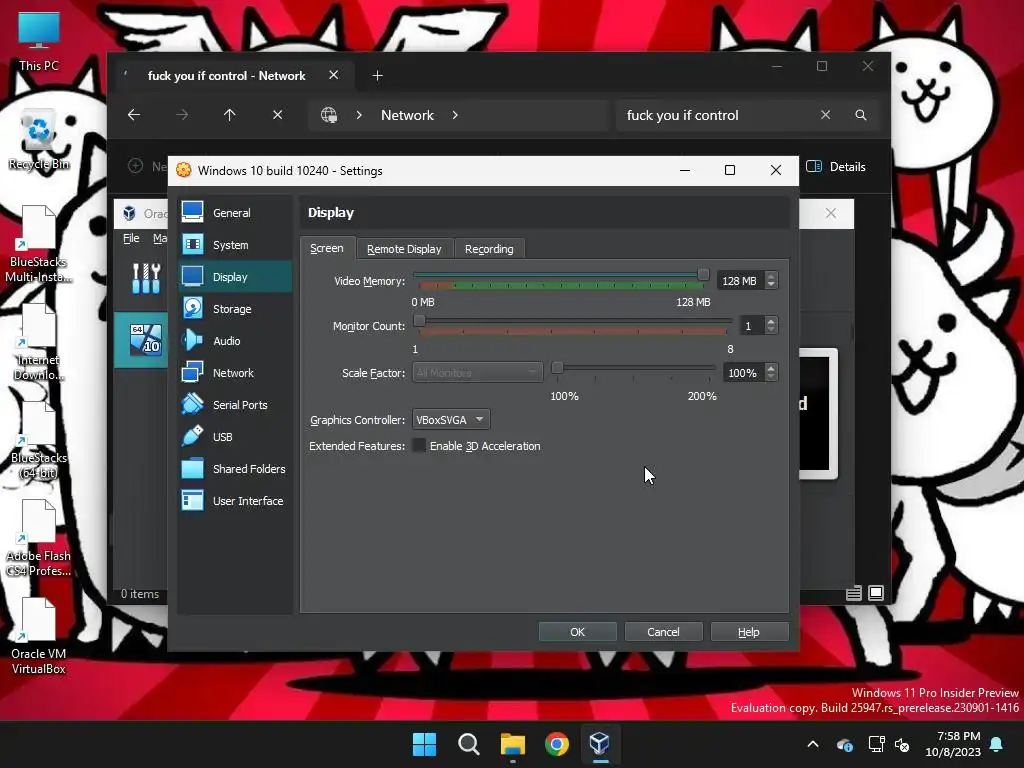1024x768 pixels.
Task: Select the Display settings category
Action: [x=234, y=277]
